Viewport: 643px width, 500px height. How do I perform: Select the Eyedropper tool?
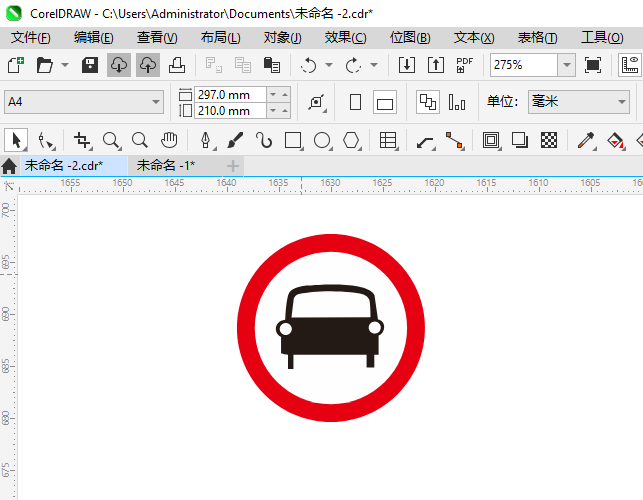pyautogui.click(x=586, y=141)
